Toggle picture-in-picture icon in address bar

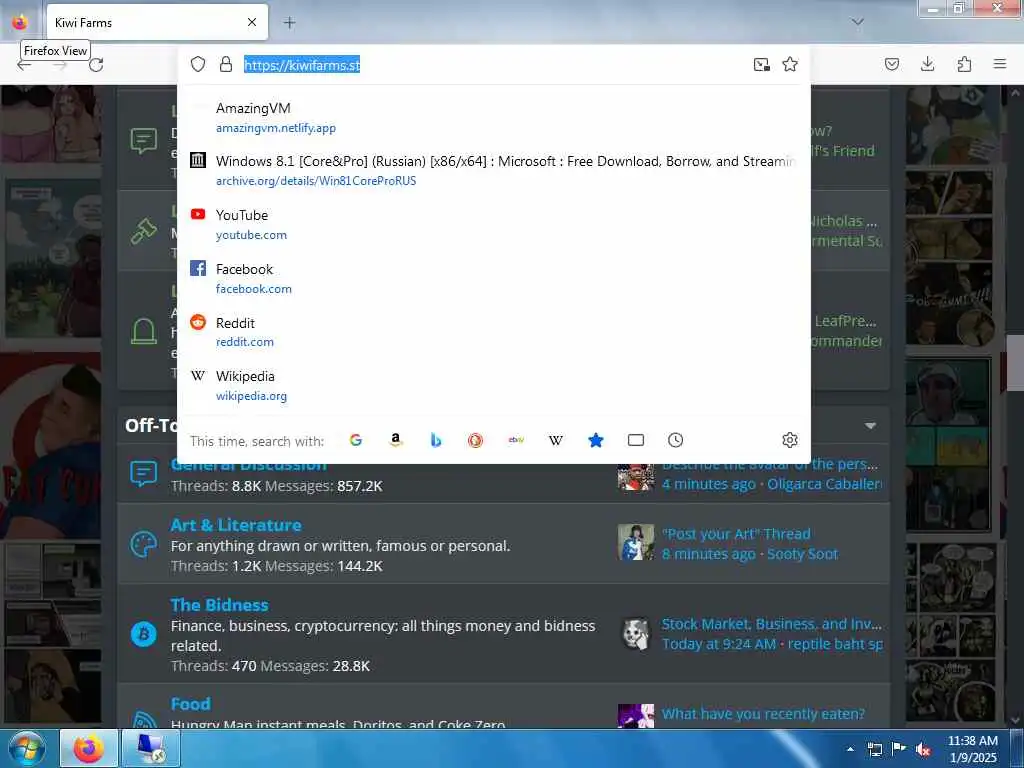click(761, 64)
